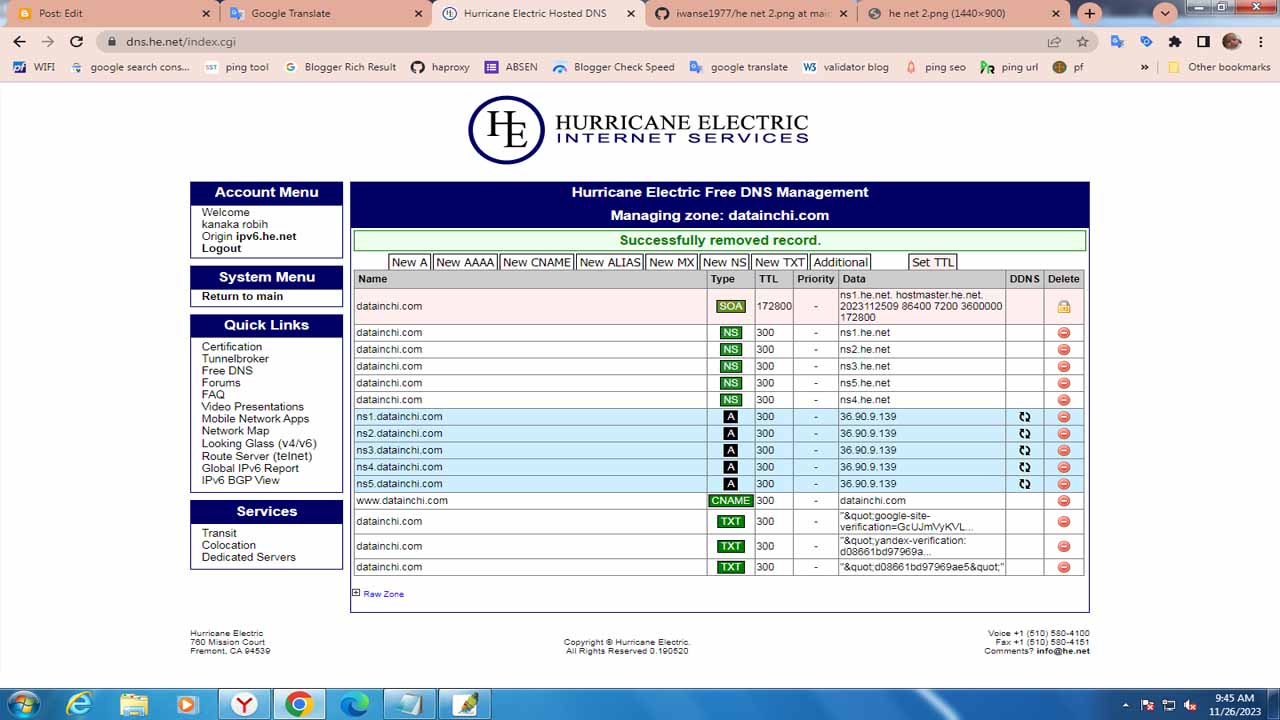Open the New TXT record form

tap(780, 262)
